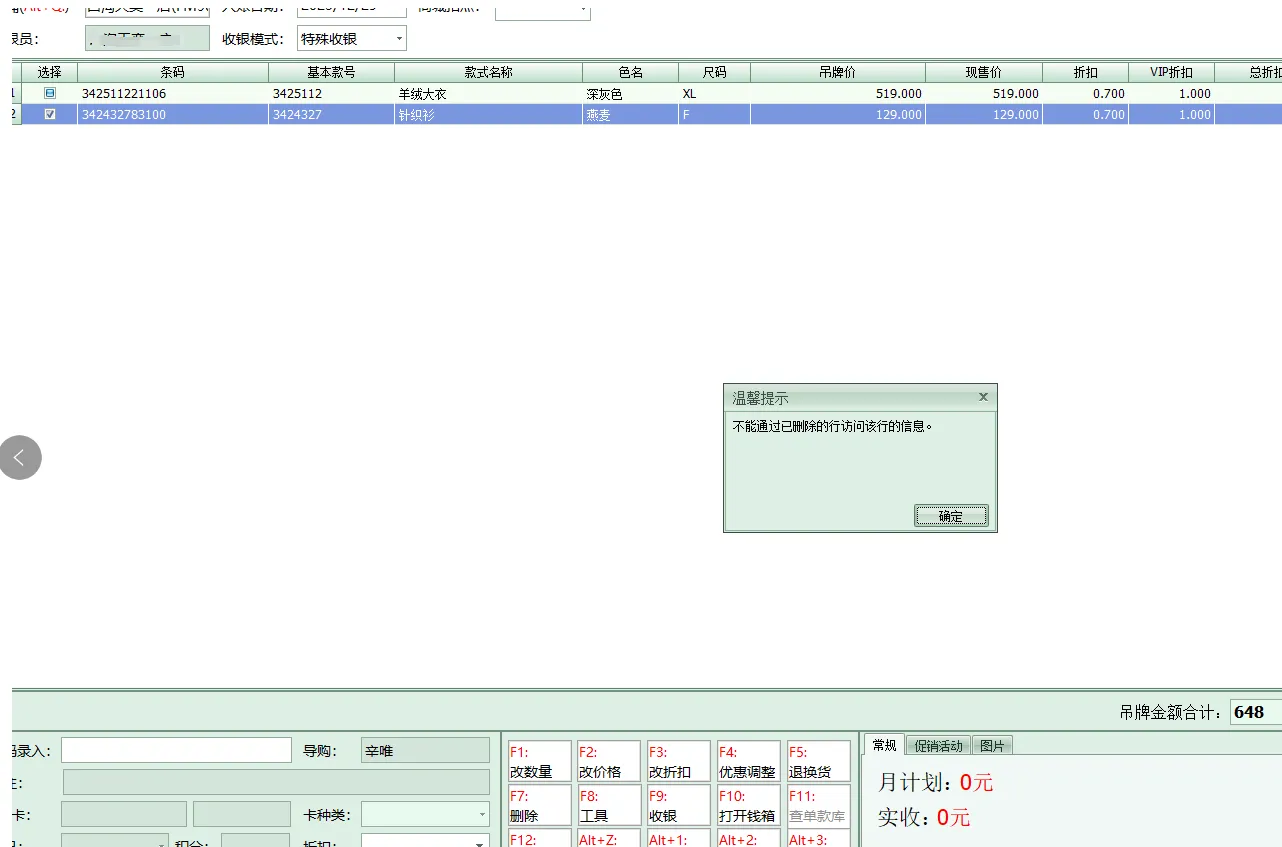Start checkout with F9 收银
The image size is (1282, 847).
point(677,806)
